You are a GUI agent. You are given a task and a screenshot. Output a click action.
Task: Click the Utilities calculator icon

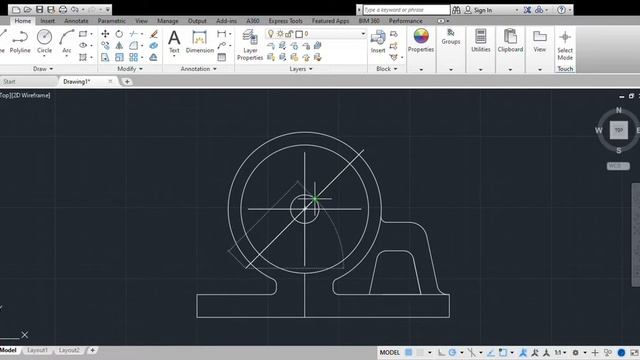(481, 40)
